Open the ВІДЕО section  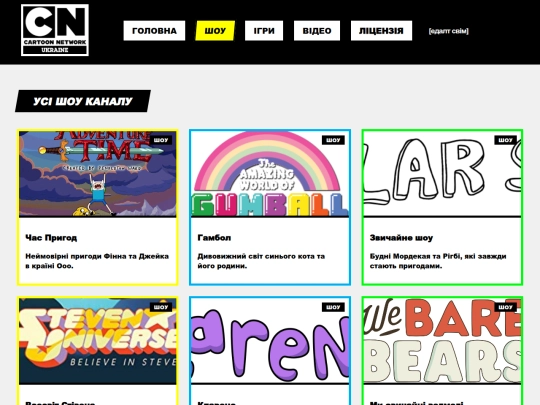point(317,31)
